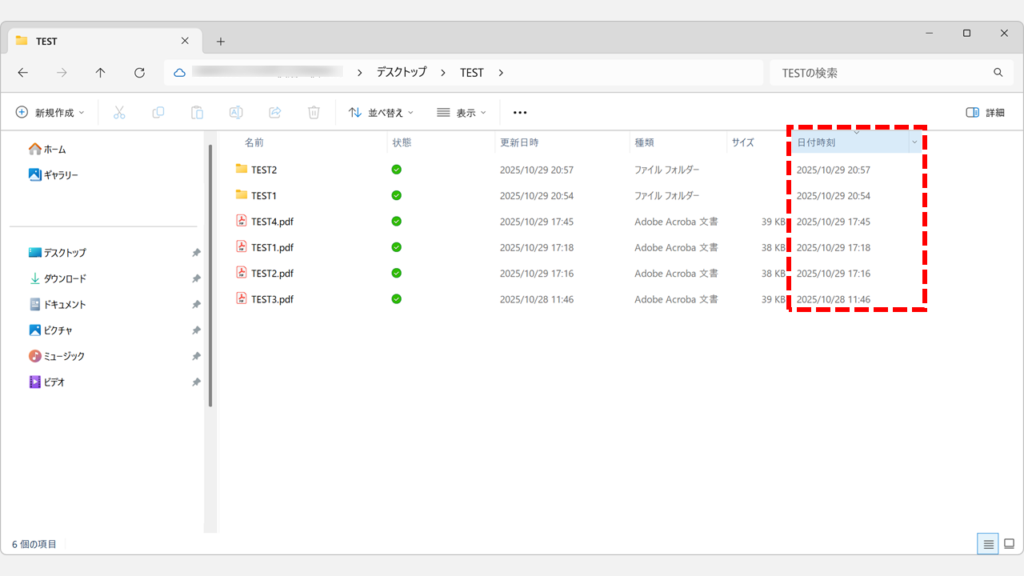Sort by the 日付時刻 column header

click(850, 143)
